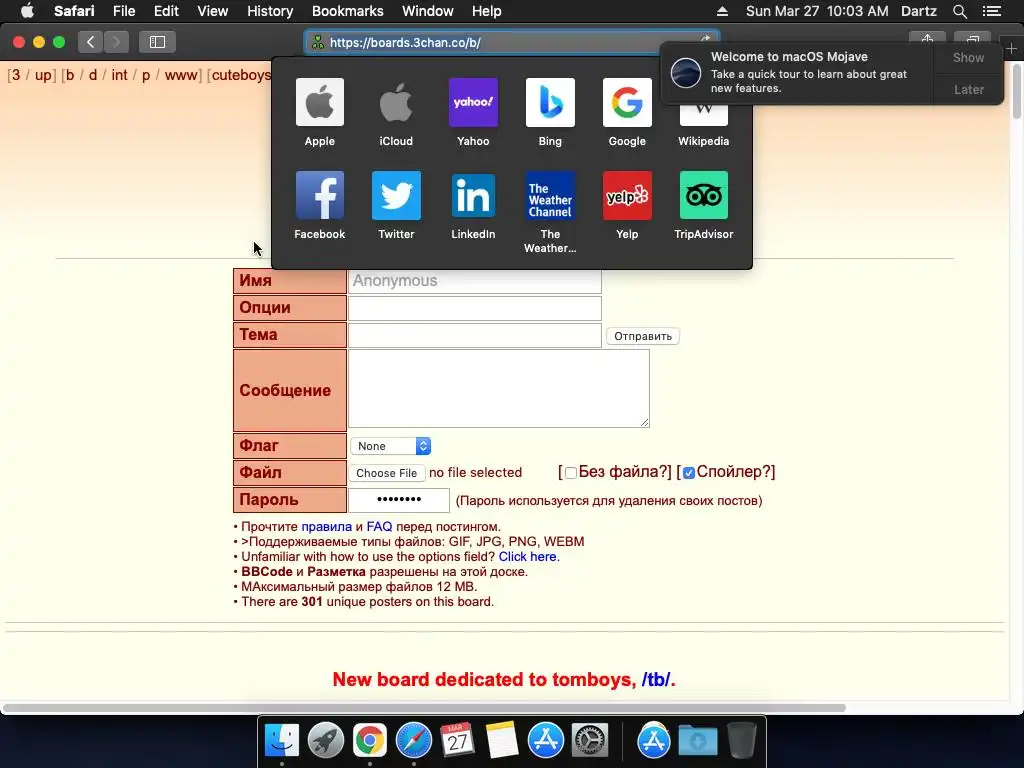Open System Preferences gear in the Dock
This screenshot has width=1024, height=768.
click(590, 741)
